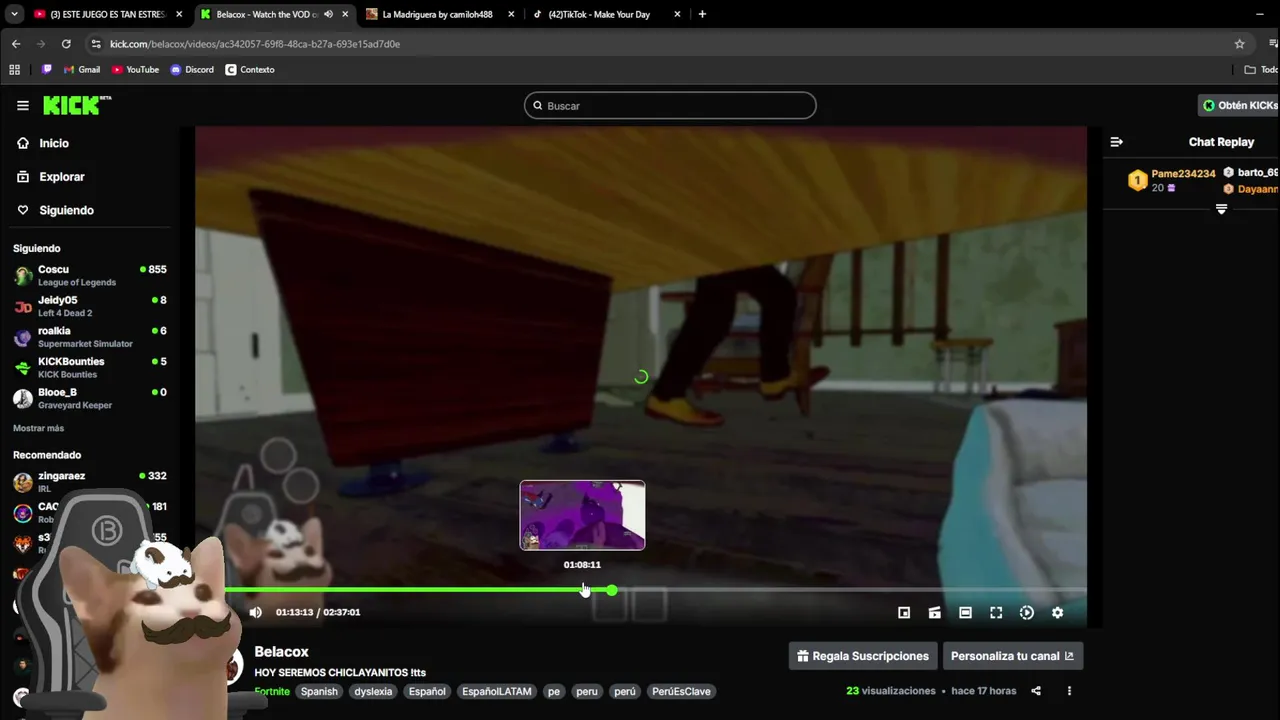1280x720 pixels.
Task: Switch to theater mode
Action: point(965,613)
